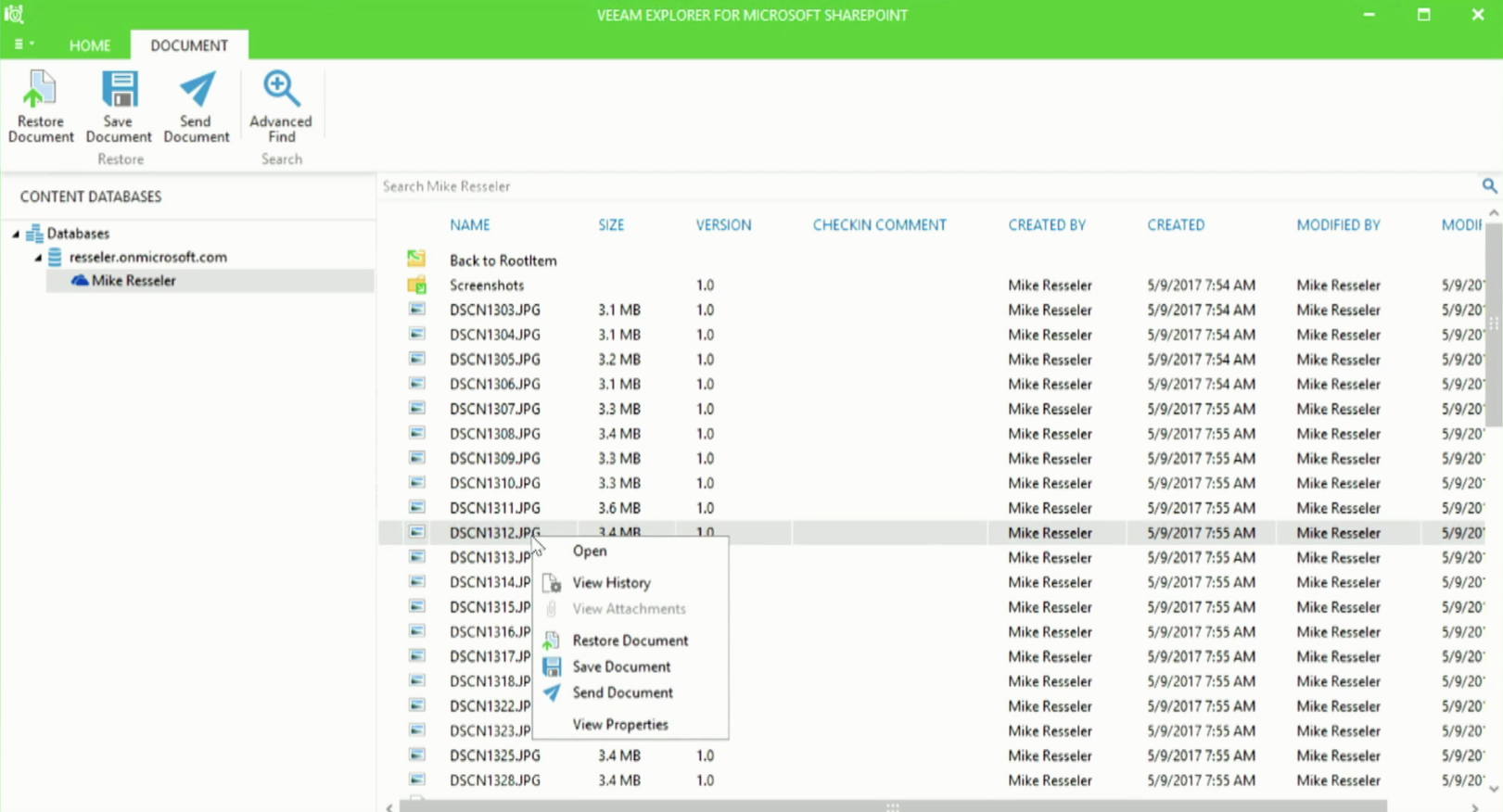Click the image icon for DSCN1308.JPG
The width and height of the screenshot is (1503, 812).
417,433
